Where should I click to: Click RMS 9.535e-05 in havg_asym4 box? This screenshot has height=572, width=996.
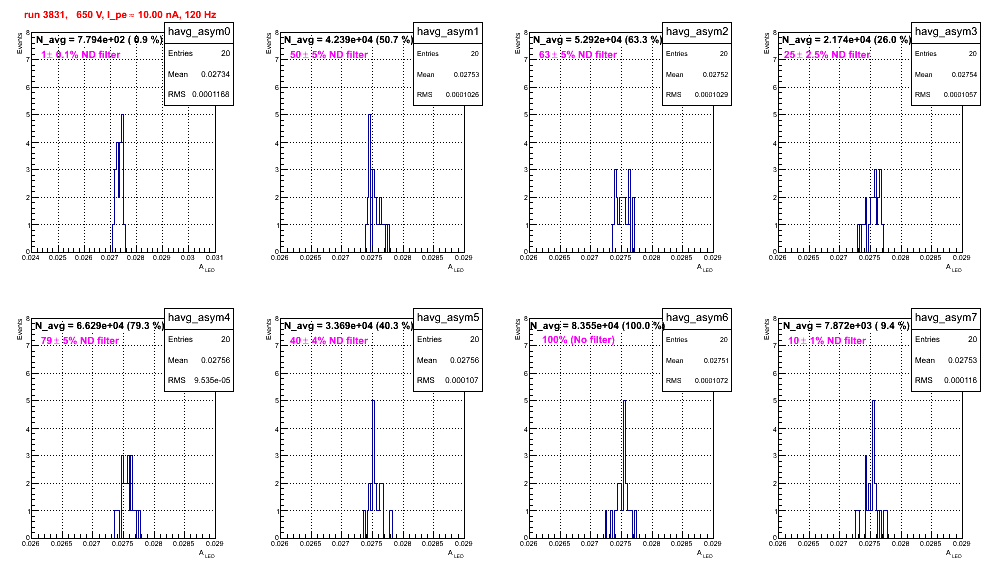pyautogui.click(x=199, y=380)
